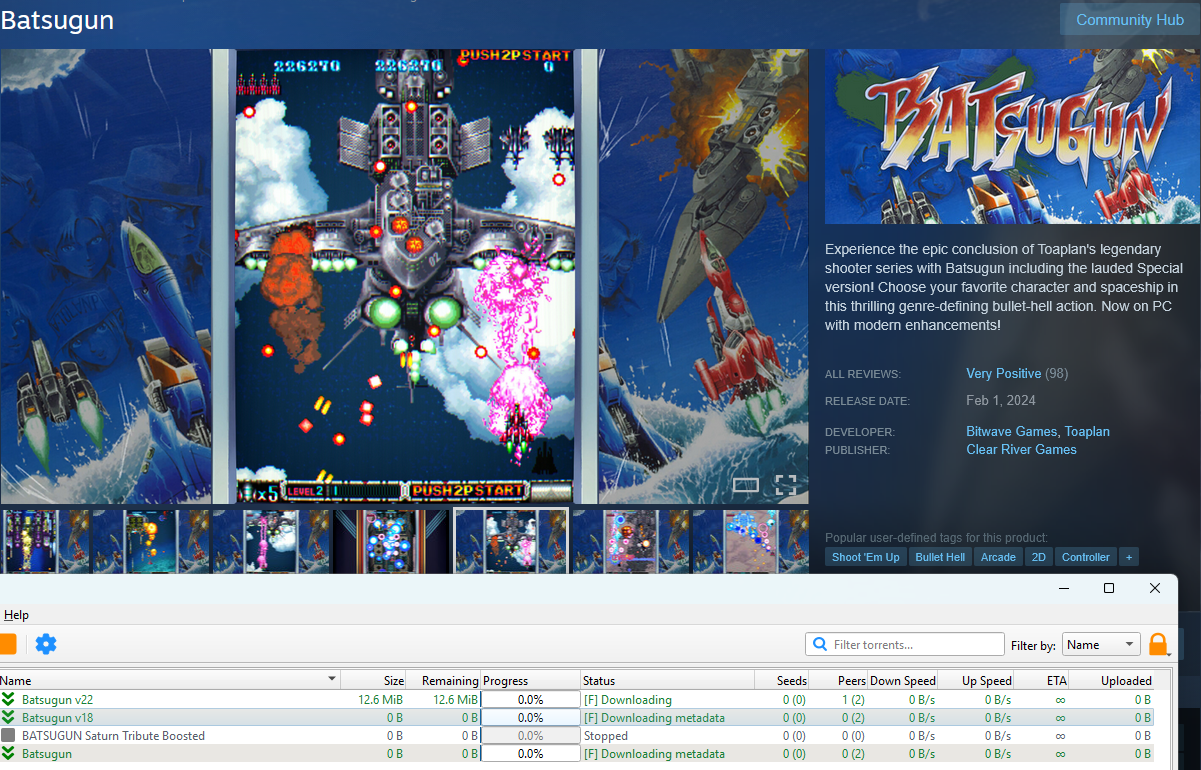
Task: Click the Name column sort arrow
Action: click(x=332, y=680)
